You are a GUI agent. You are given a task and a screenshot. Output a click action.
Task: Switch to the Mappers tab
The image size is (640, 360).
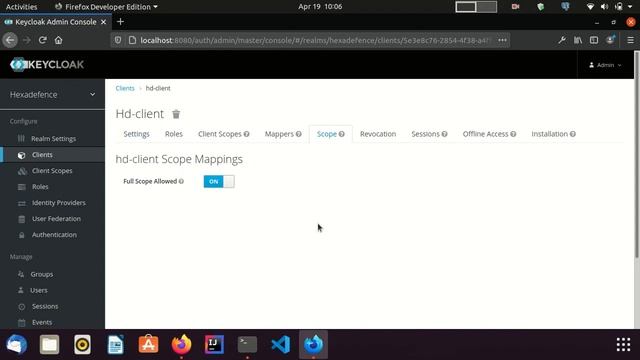pyautogui.click(x=279, y=134)
